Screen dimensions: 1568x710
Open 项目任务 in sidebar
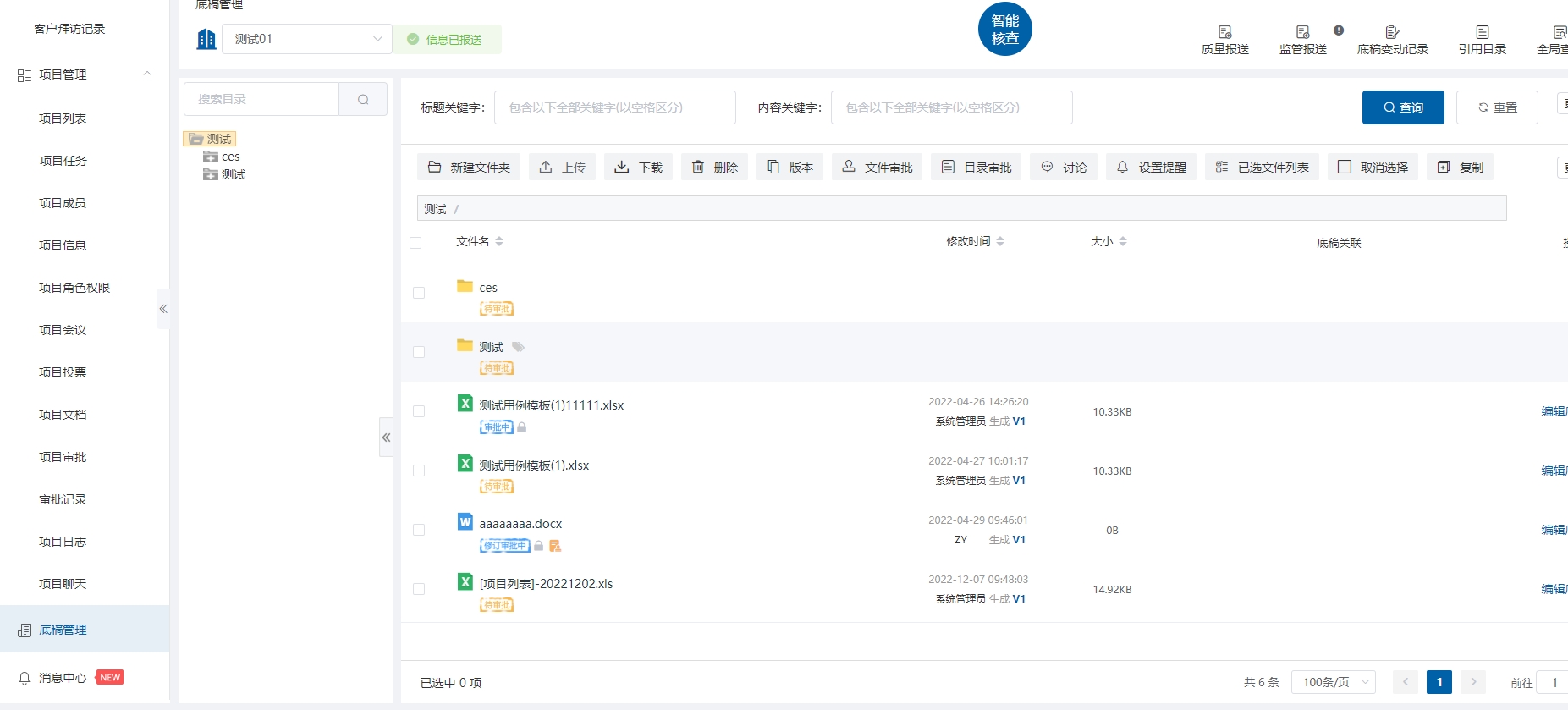(63, 161)
